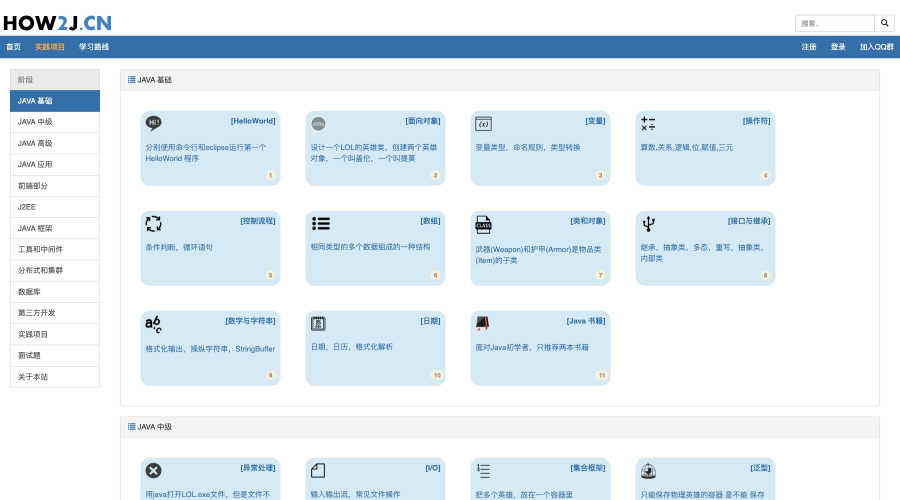Open the 首页 nav item
The image size is (900, 500).
pyautogui.click(x=13, y=47)
